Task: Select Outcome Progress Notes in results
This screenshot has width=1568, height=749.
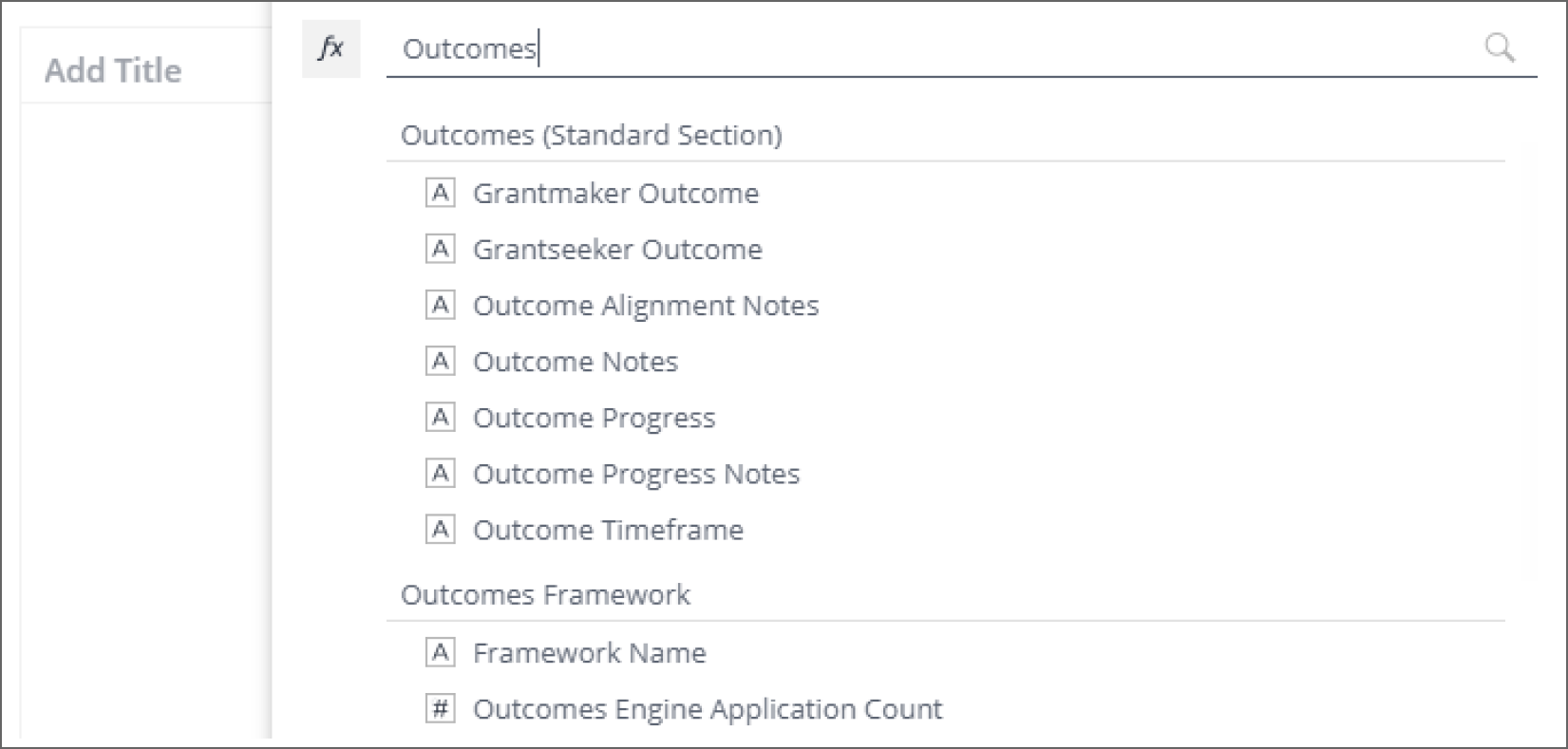Action: (x=636, y=474)
